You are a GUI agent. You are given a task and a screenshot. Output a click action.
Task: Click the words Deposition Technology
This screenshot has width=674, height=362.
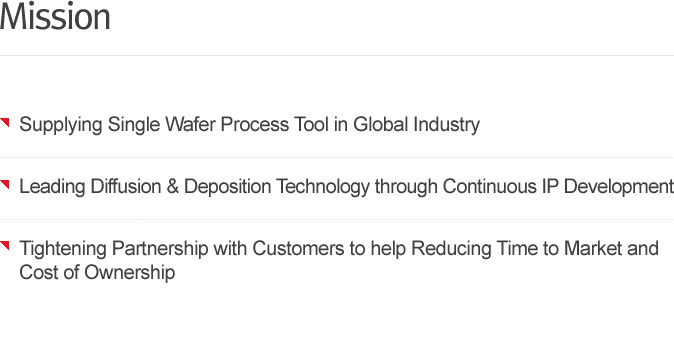277,187
